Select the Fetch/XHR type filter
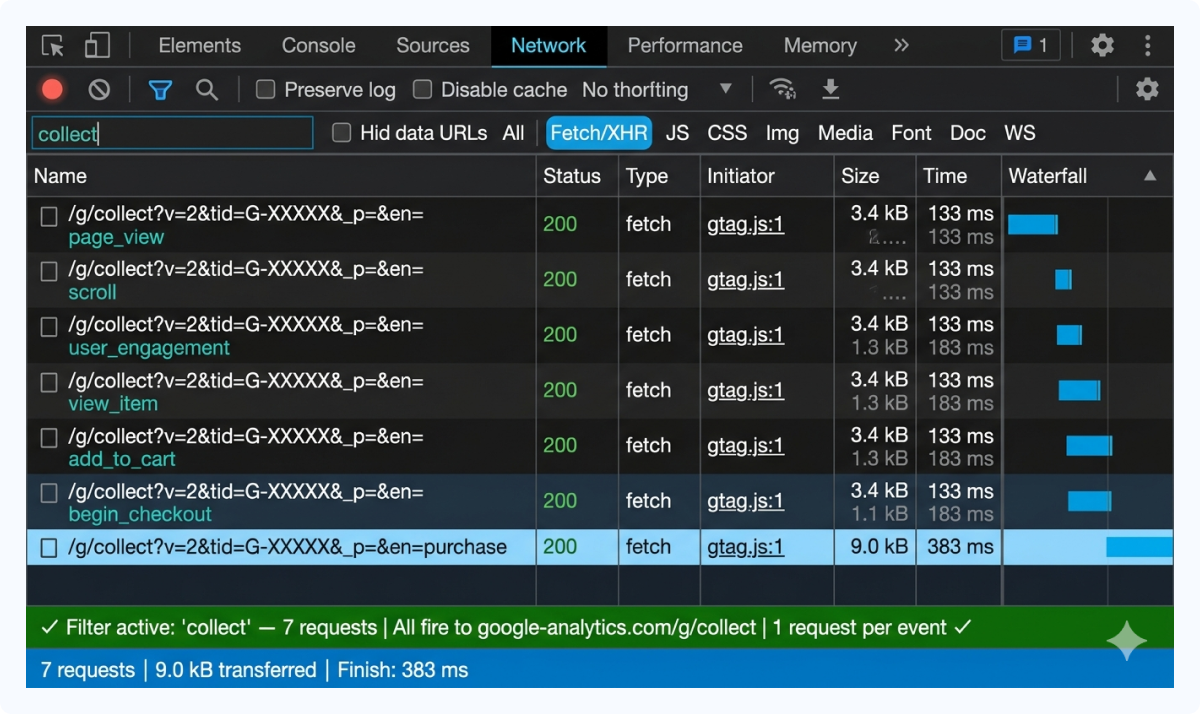1200x714 pixels. point(599,133)
